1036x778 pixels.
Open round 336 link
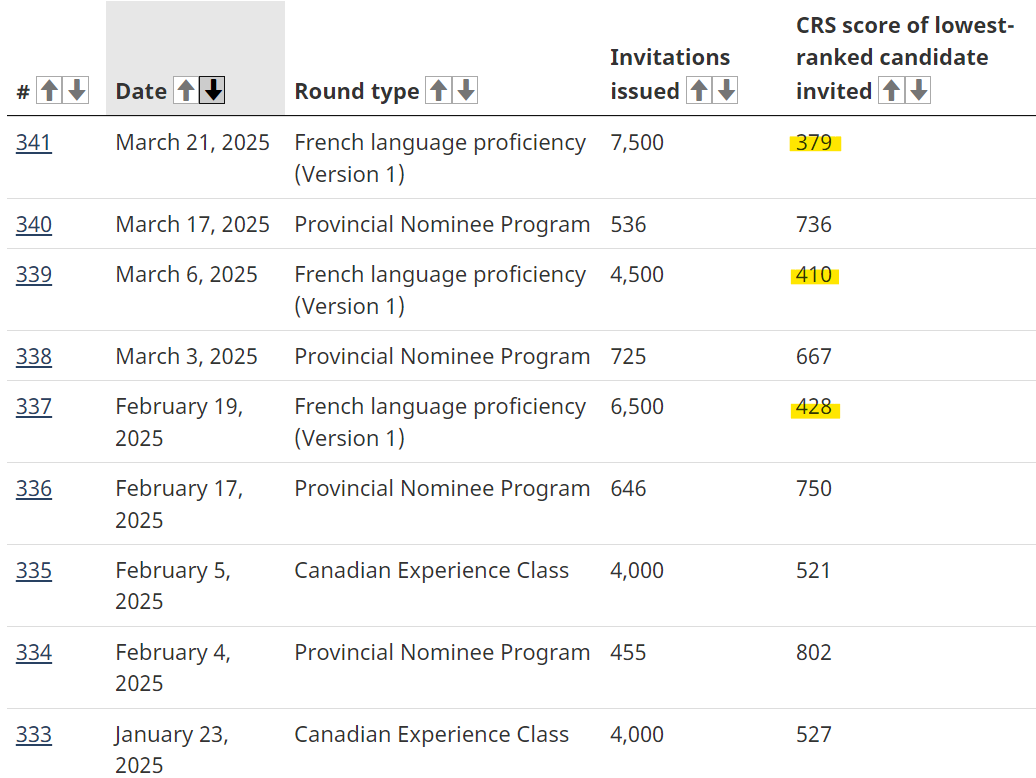tap(33, 489)
